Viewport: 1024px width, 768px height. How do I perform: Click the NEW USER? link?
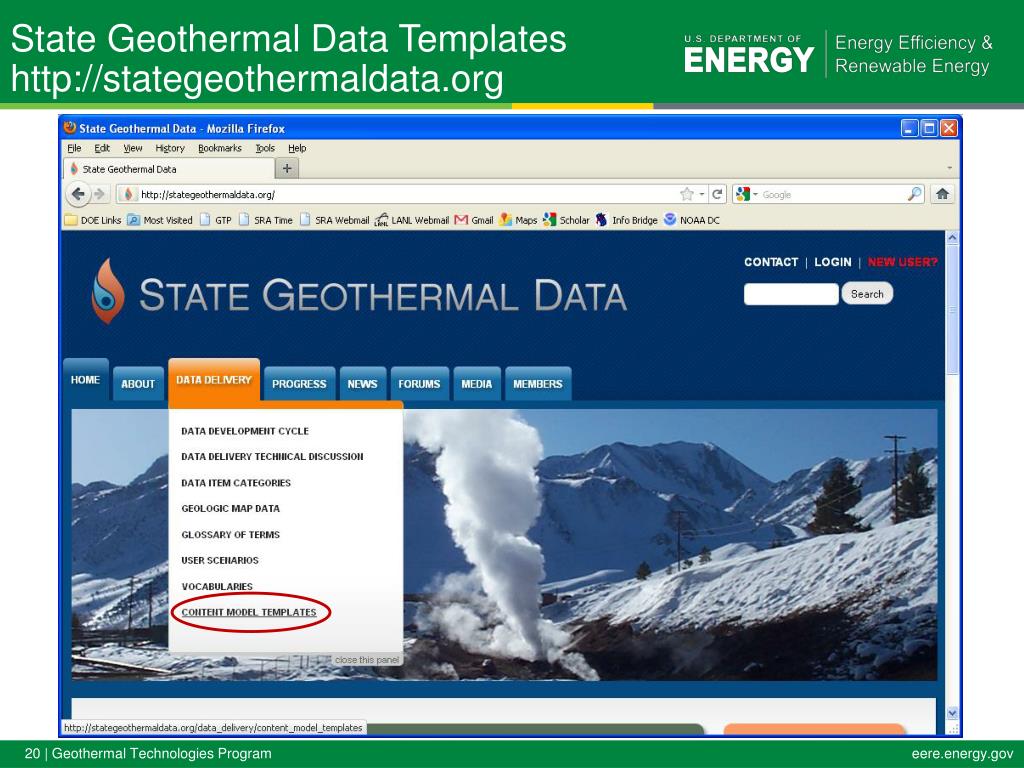pos(903,262)
